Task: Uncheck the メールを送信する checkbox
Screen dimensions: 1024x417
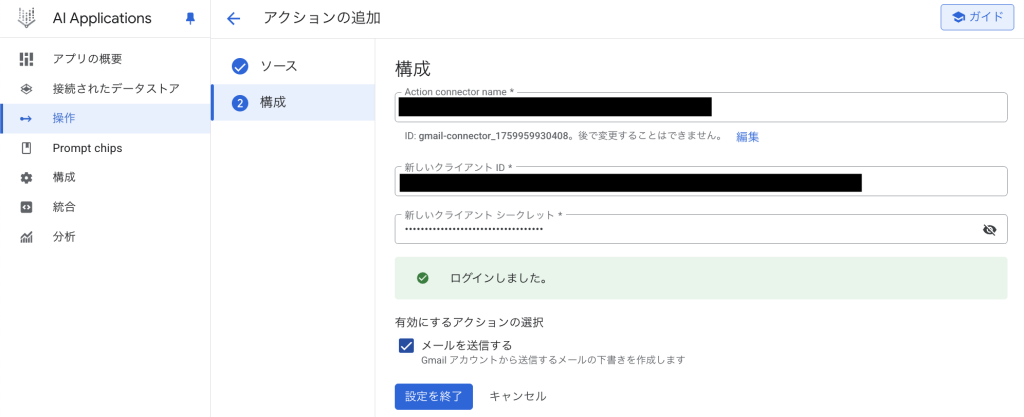Action: point(406,346)
